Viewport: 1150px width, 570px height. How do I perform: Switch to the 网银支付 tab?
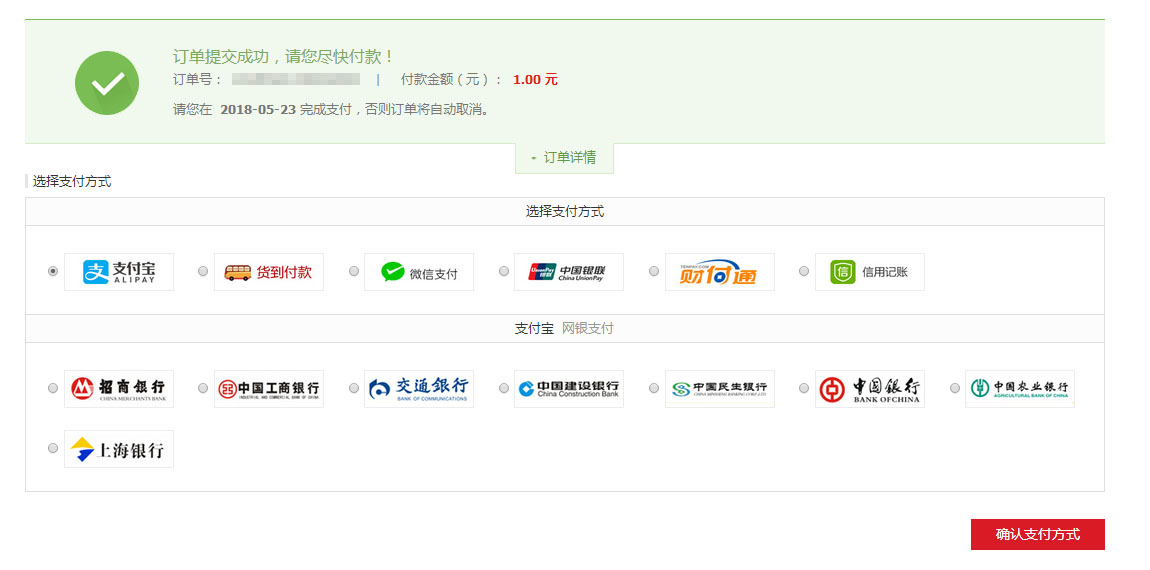tap(587, 329)
